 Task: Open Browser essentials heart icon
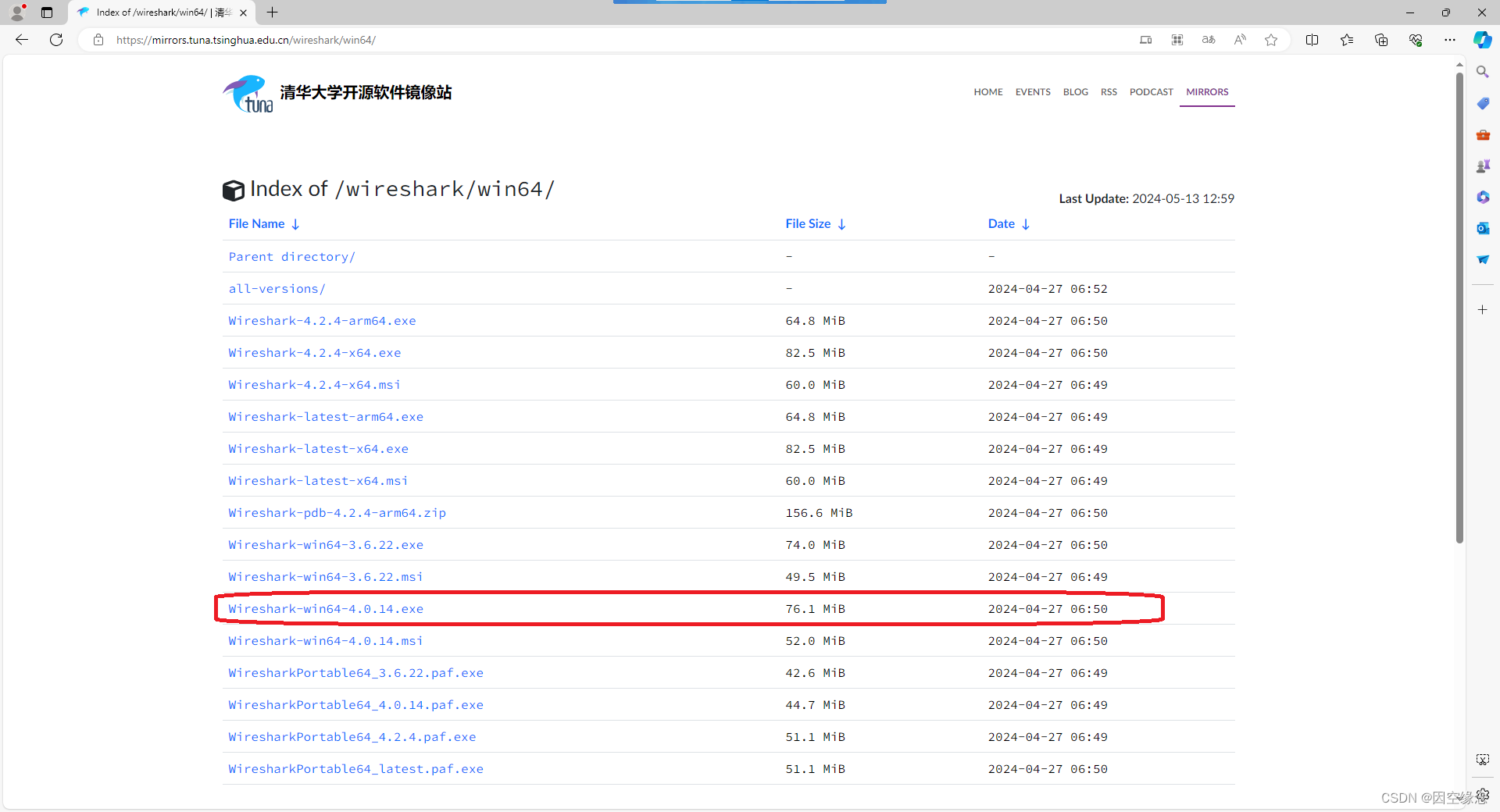1416,40
